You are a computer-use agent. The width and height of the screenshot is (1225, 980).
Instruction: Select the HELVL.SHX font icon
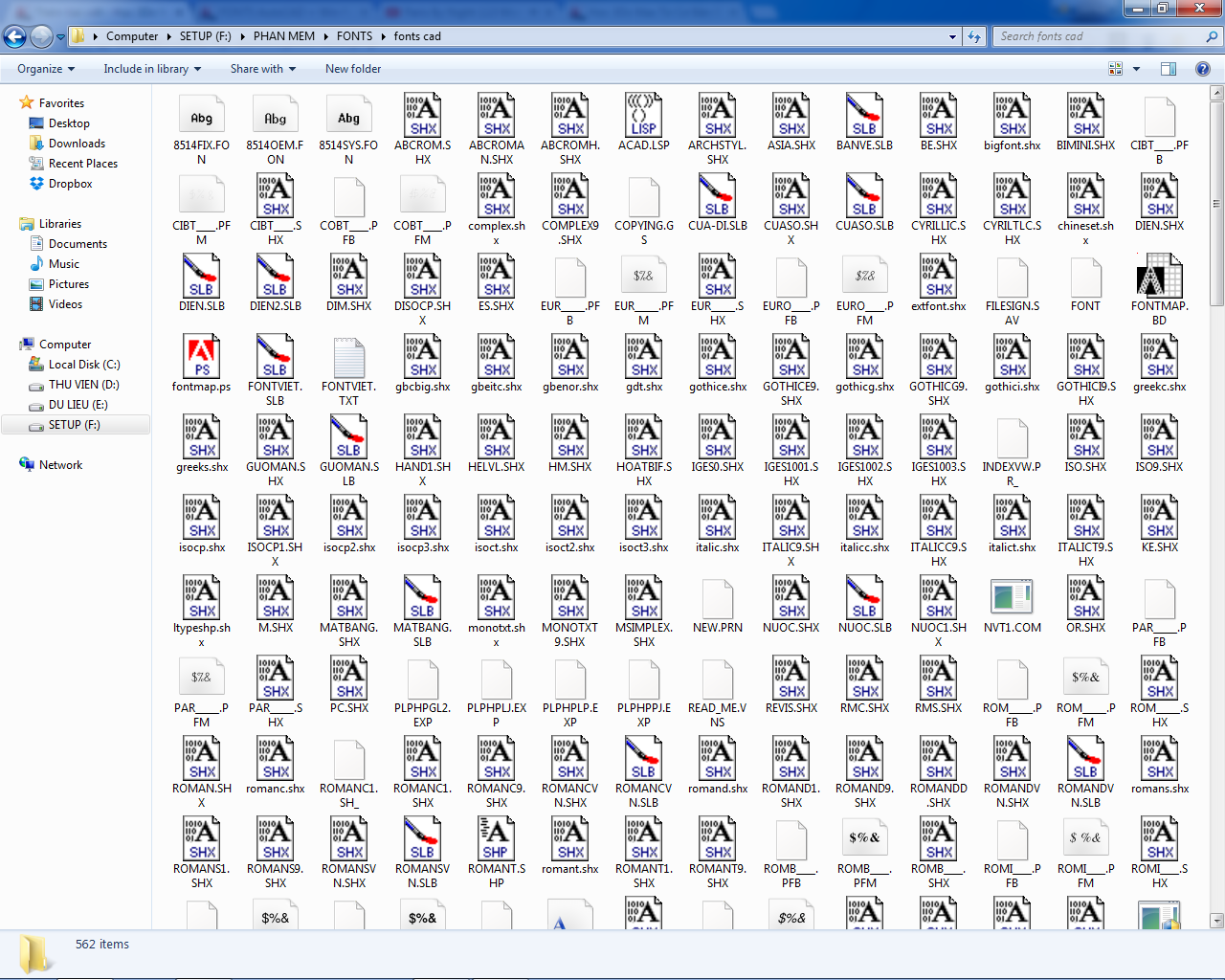click(x=496, y=437)
